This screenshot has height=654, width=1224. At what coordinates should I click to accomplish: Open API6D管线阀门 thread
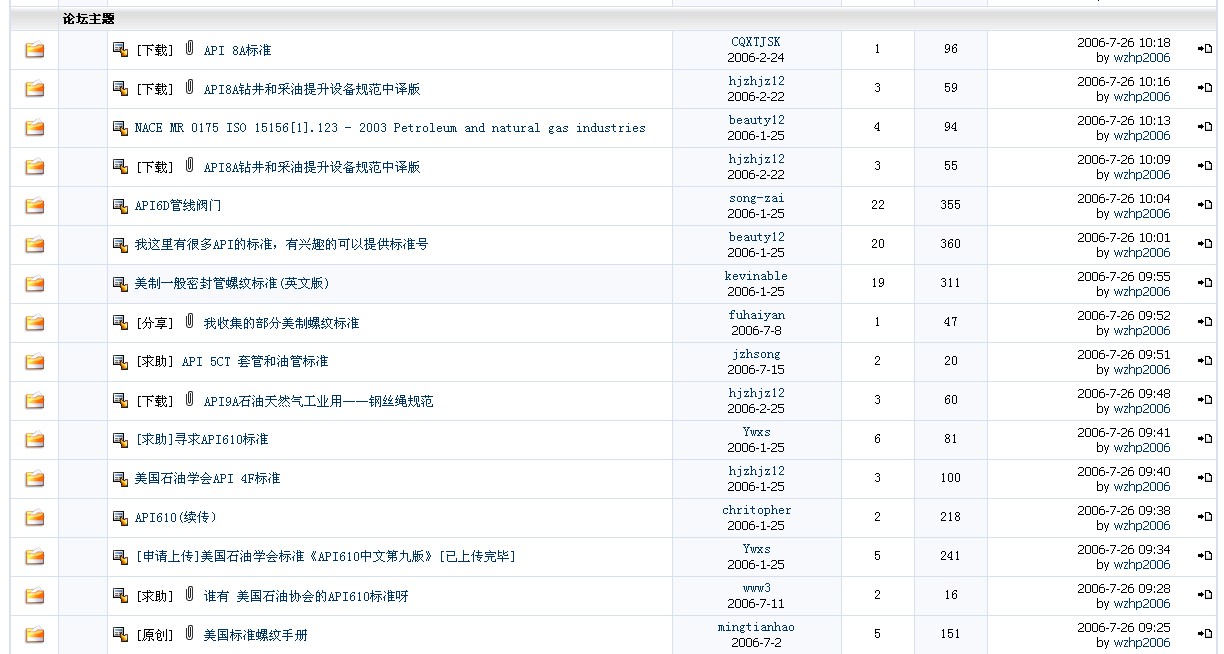point(178,206)
